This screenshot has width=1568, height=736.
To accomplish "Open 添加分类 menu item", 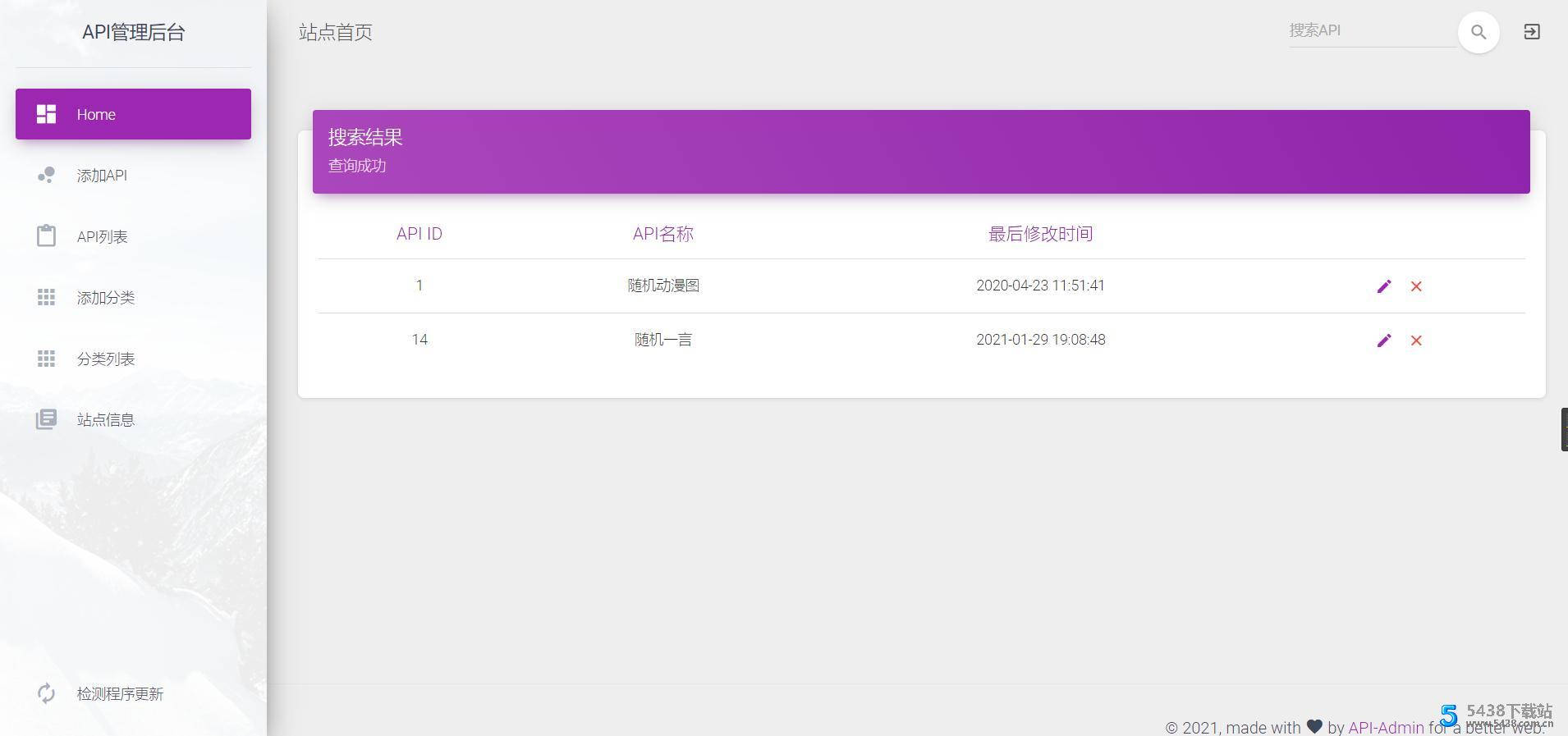I will (x=105, y=298).
